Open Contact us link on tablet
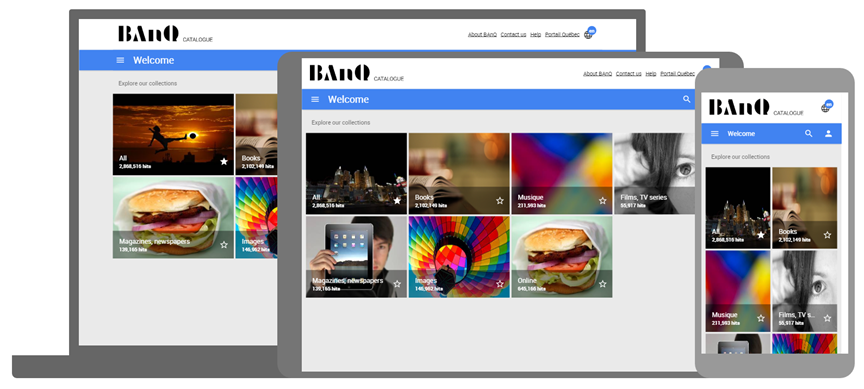 pyautogui.click(x=629, y=73)
